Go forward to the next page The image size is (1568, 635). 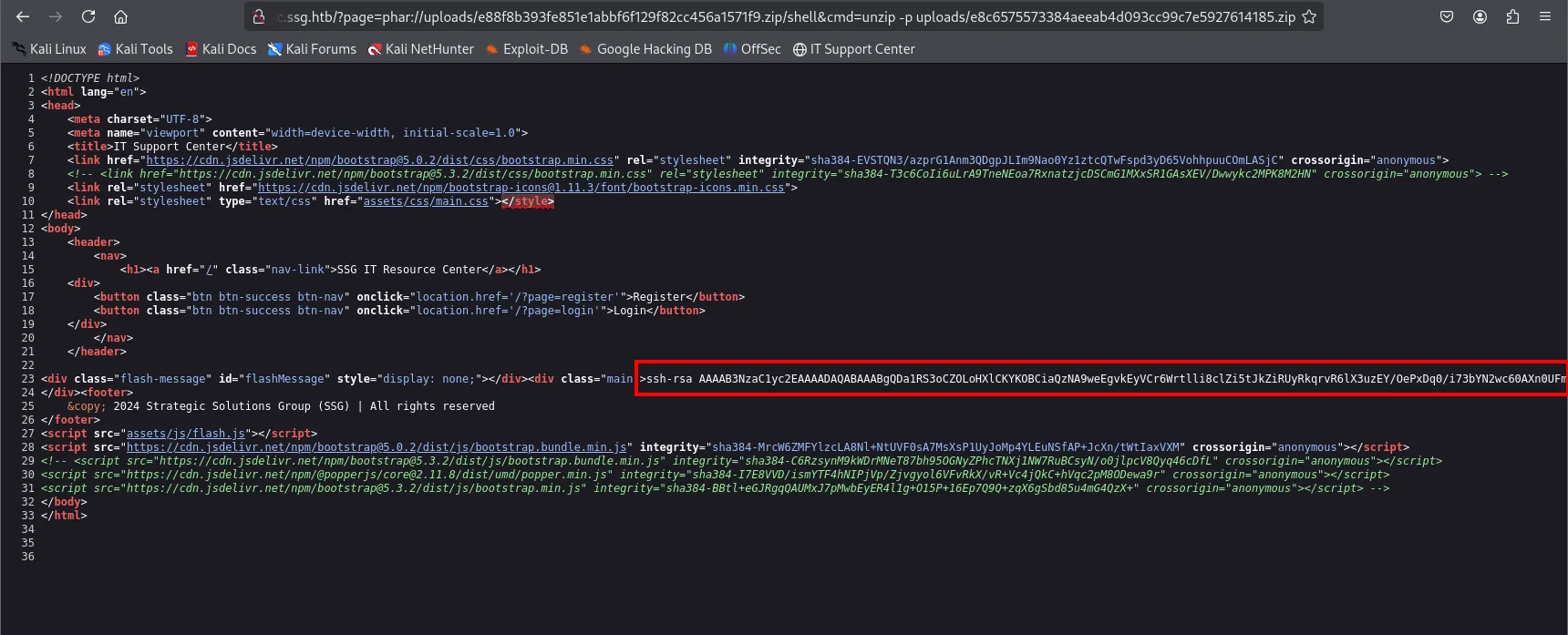(56, 16)
